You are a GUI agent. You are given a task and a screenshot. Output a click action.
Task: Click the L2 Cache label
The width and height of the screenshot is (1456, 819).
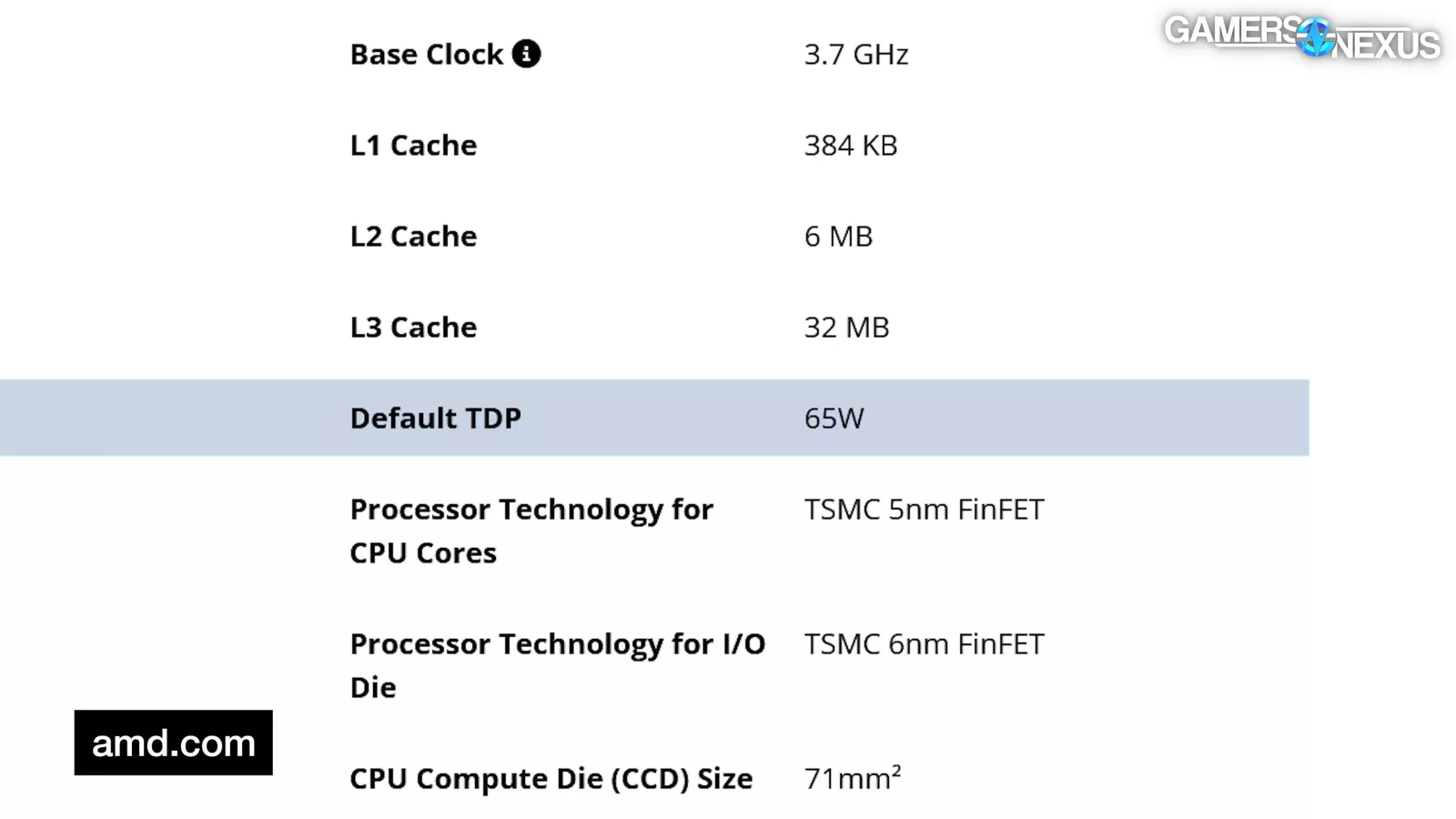pyautogui.click(x=413, y=237)
